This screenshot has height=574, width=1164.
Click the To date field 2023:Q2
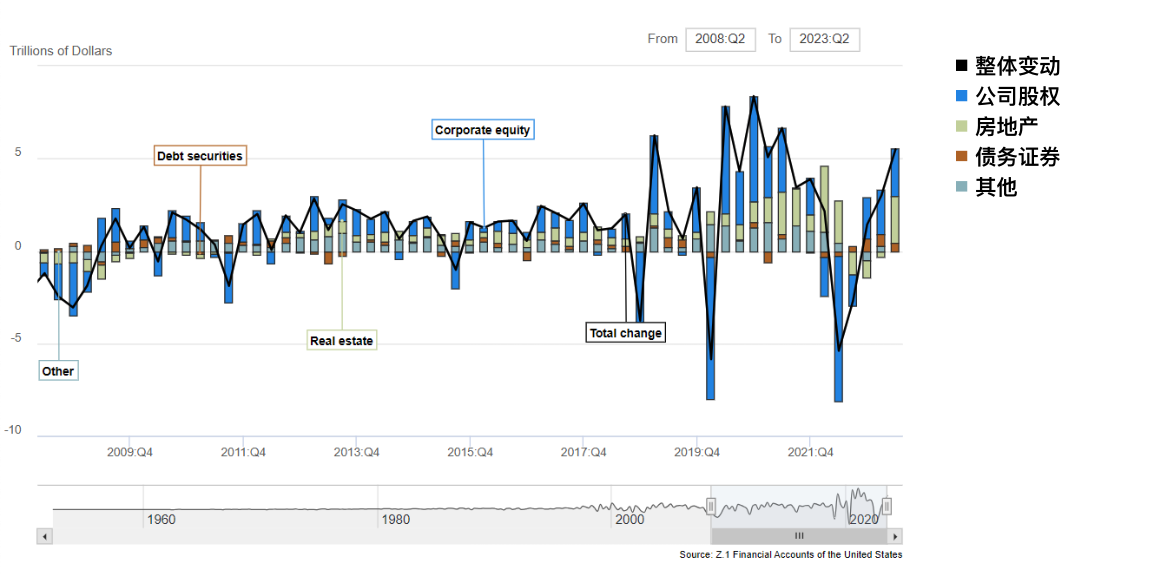(824, 39)
